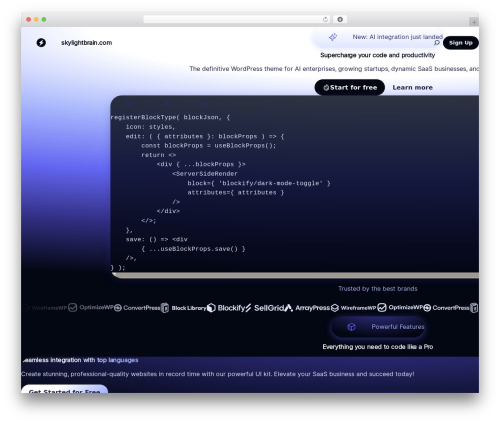Click the cube icon in the Powerful Features pill
Viewport: 500px width, 423px height.
351,327
